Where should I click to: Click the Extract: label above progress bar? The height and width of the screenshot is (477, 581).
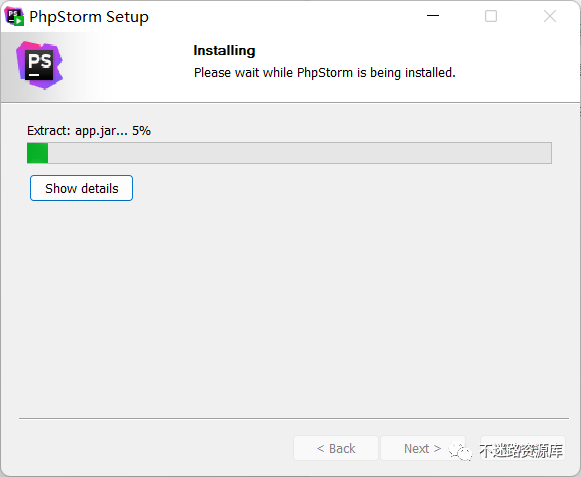click(x=49, y=131)
